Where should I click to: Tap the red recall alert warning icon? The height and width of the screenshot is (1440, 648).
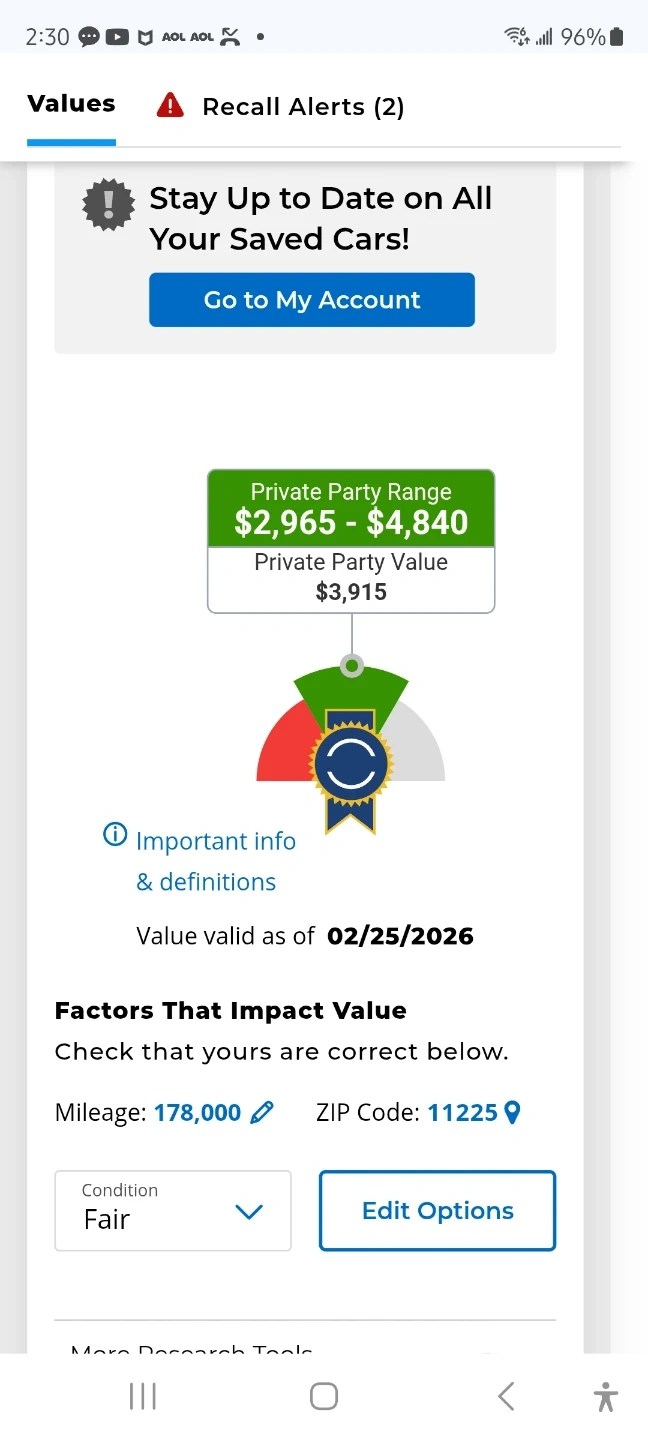point(170,105)
